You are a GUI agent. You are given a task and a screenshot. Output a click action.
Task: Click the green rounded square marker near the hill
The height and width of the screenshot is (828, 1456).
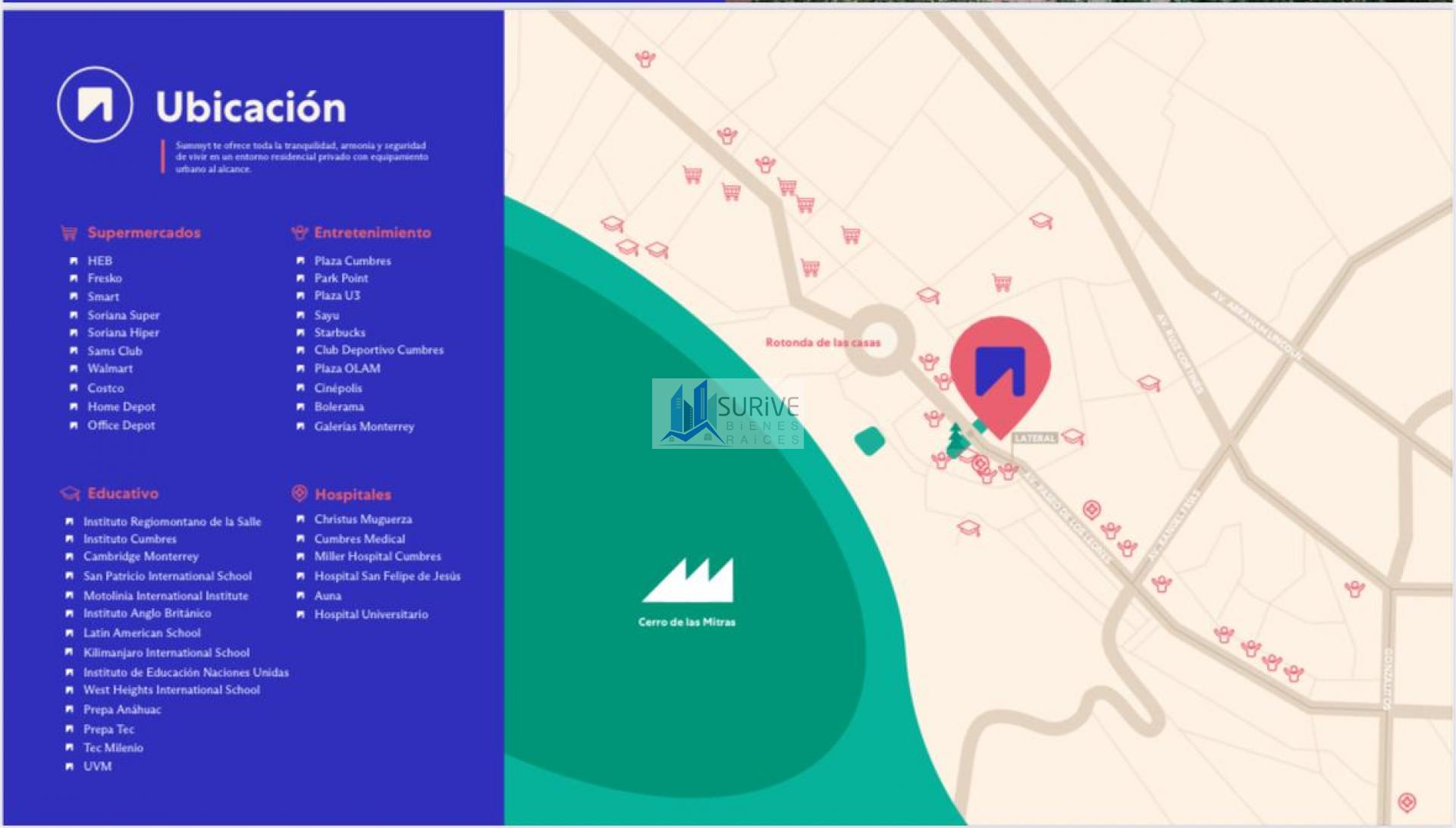(869, 441)
